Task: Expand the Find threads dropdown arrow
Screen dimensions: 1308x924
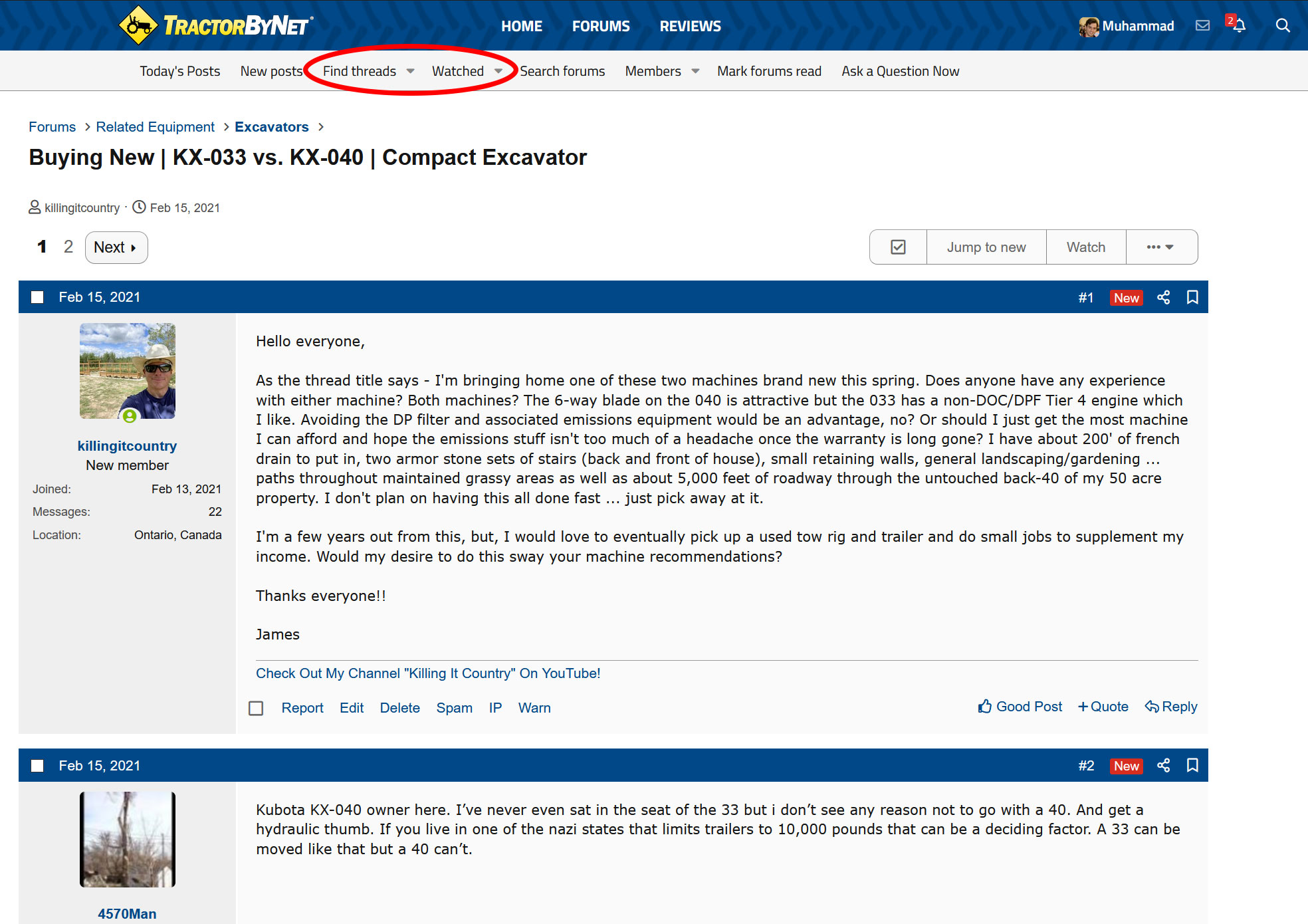Action: tap(410, 71)
